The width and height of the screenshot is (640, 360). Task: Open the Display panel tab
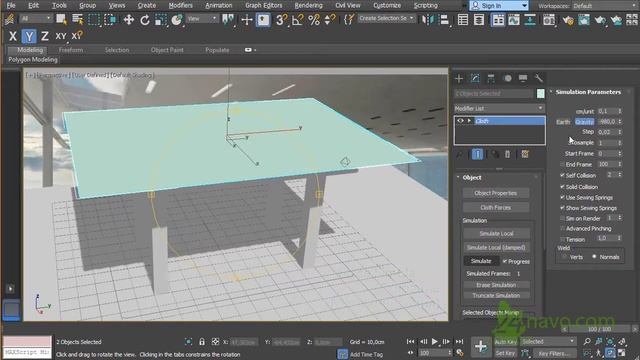click(523, 78)
